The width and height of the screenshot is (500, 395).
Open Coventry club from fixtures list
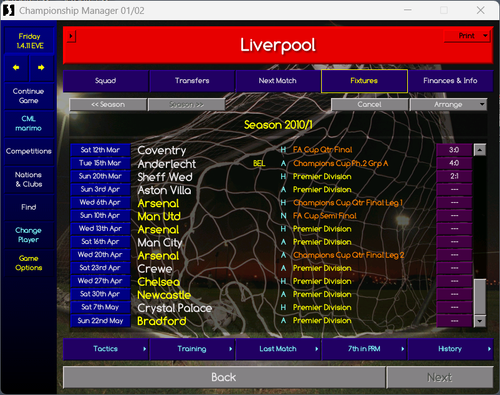pyautogui.click(x=162, y=150)
